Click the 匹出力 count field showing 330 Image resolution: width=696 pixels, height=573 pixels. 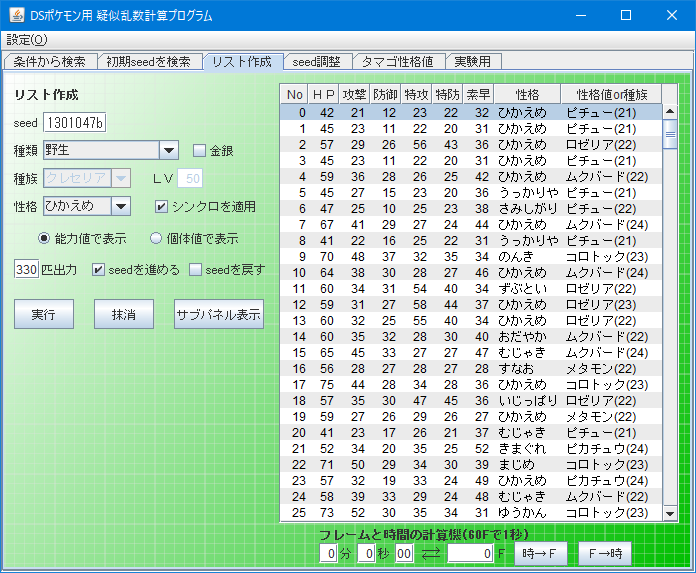26,269
